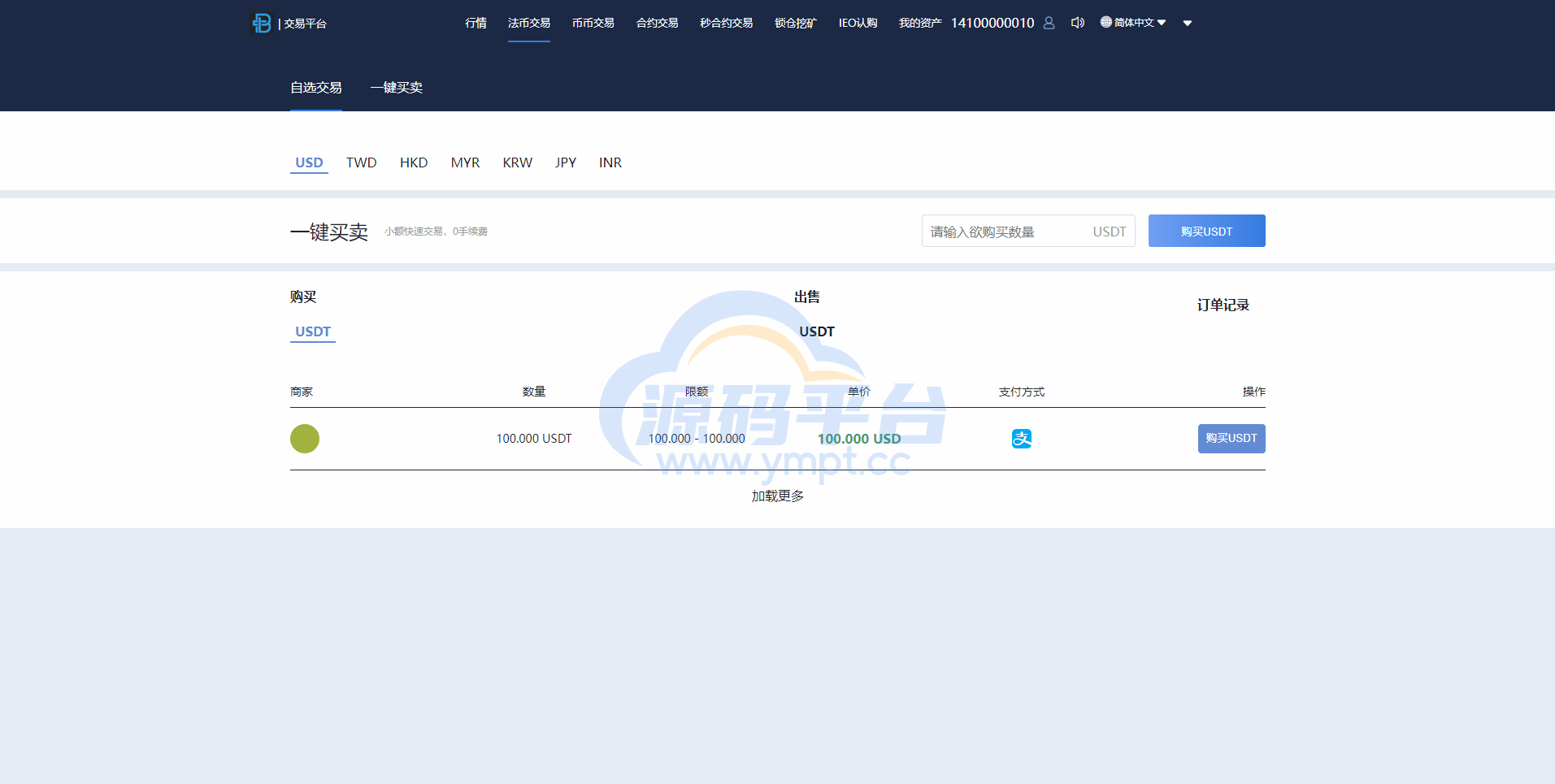Viewport: 1555px width, 784px height.
Task: Select the INR currency tab
Action: (x=610, y=162)
